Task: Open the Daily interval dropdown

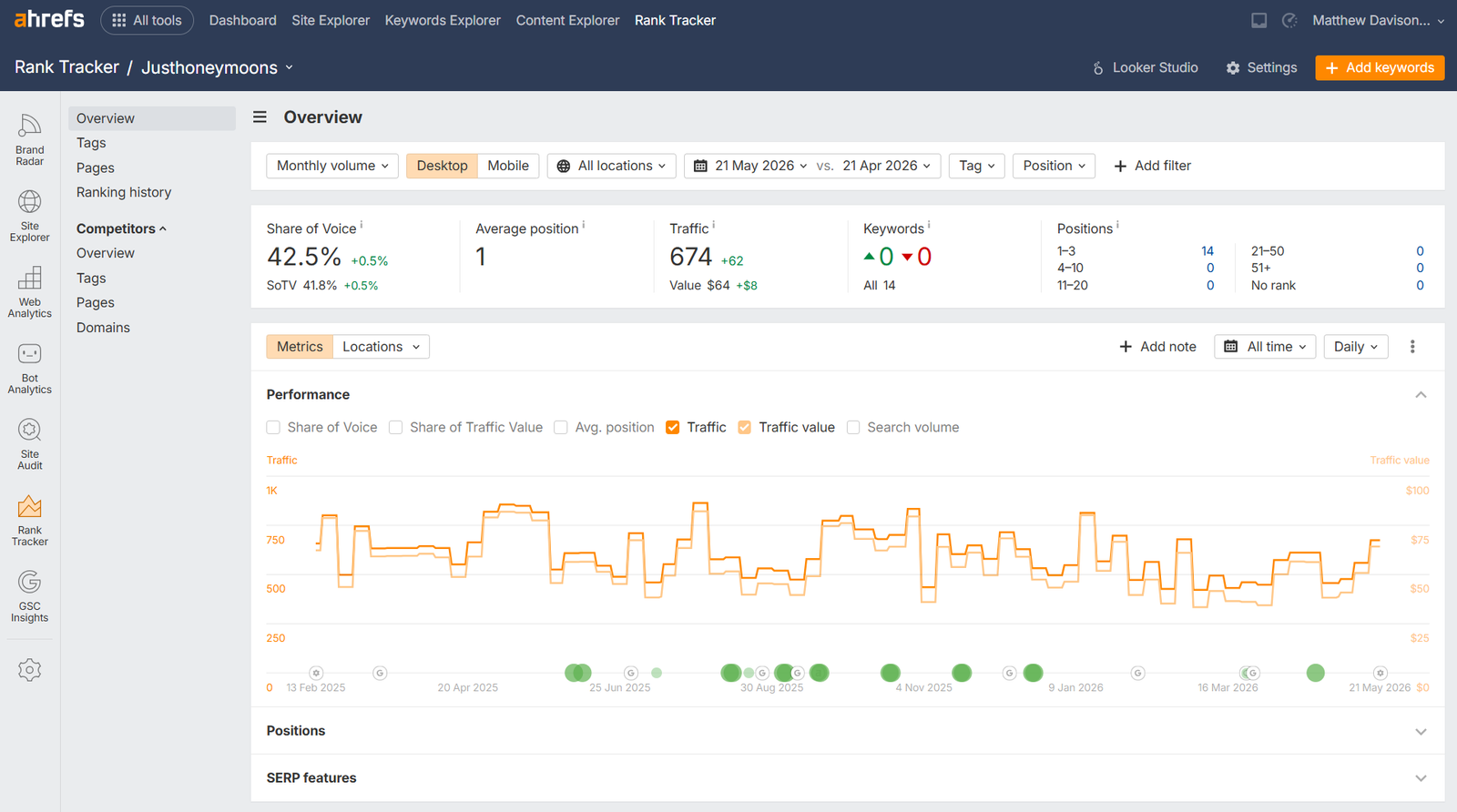Action: point(1355,347)
